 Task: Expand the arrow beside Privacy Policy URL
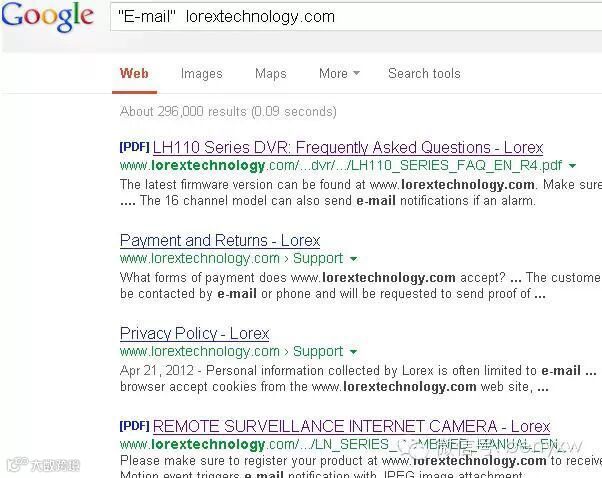pyautogui.click(x=354, y=352)
